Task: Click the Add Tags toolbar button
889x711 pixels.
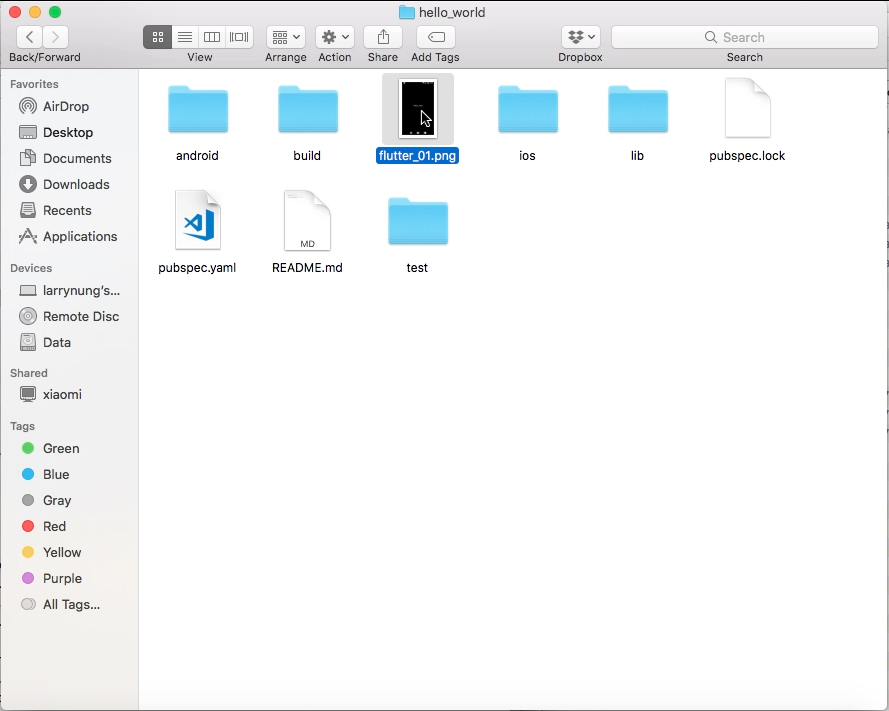Action: tap(436, 37)
